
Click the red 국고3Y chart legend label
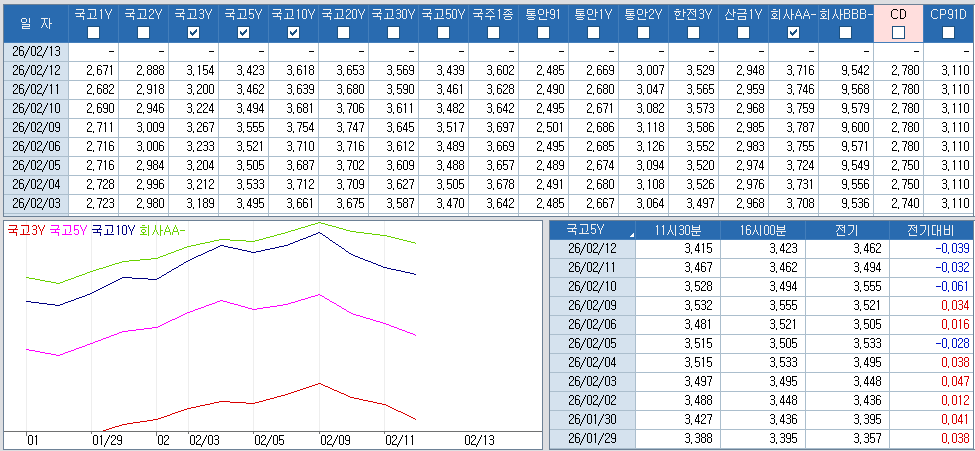(x=25, y=230)
